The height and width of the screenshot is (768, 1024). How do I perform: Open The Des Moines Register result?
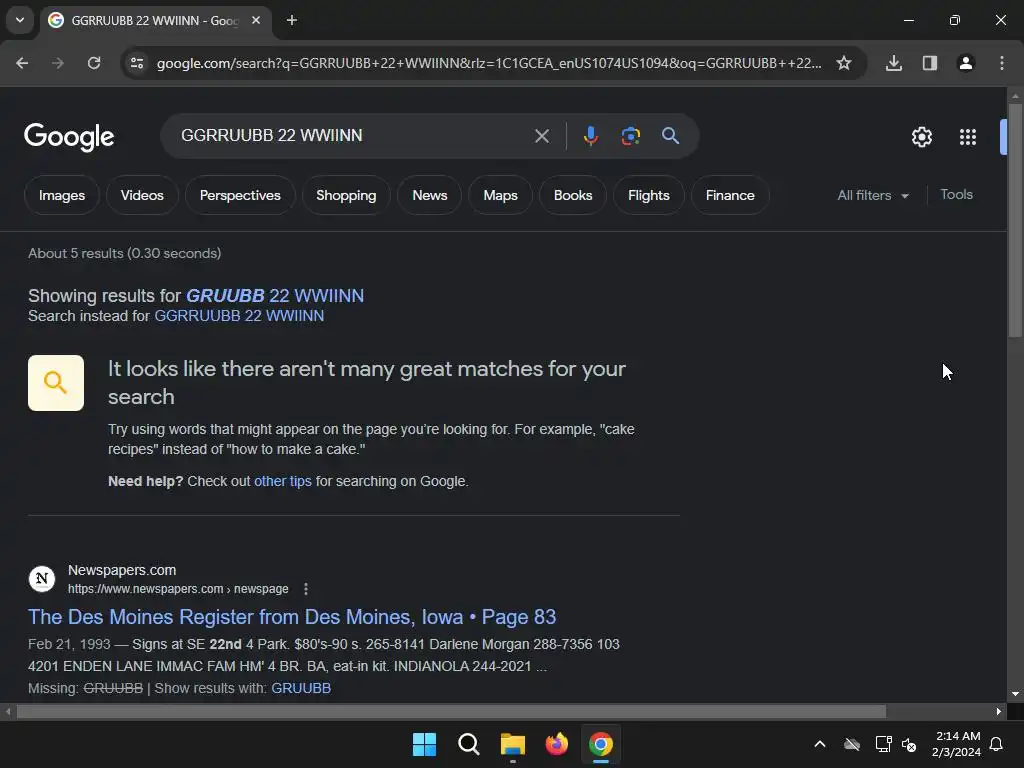[292, 617]
